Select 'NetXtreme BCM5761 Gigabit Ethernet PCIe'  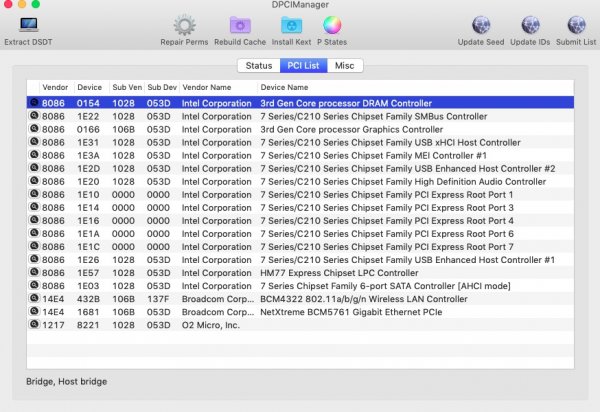(x=351, y=312)
